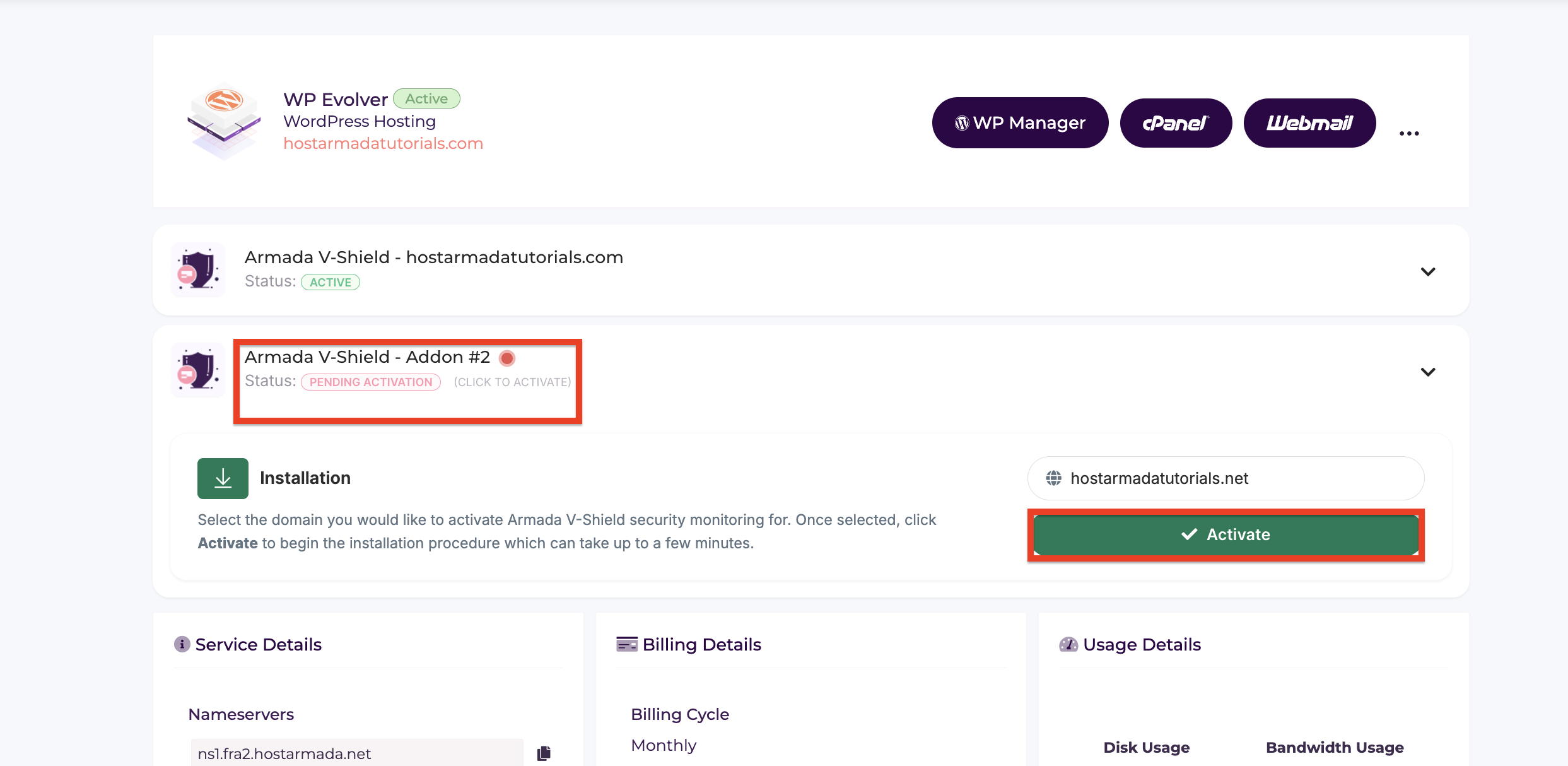Click the globe icon in the domain field
Viewport: 1568px width, 766px height.
(1053, 478)
